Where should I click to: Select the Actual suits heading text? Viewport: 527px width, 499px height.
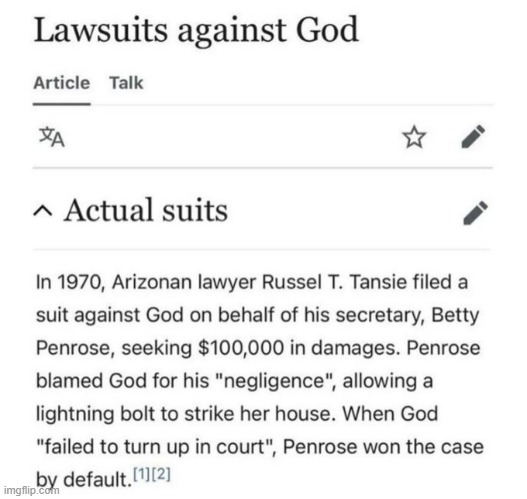pos(146,210)
